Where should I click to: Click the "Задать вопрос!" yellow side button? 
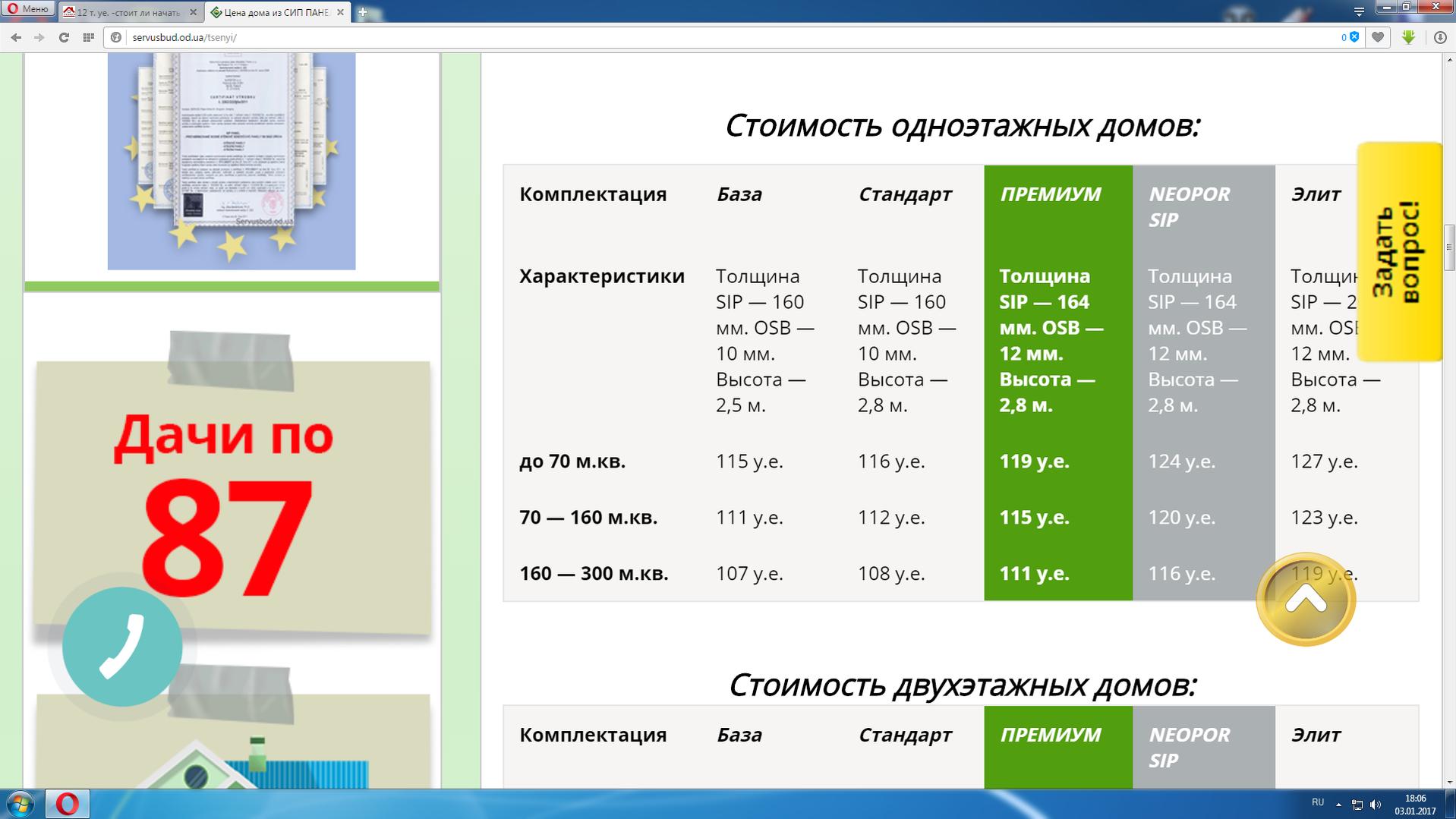tap(1399, 251)
